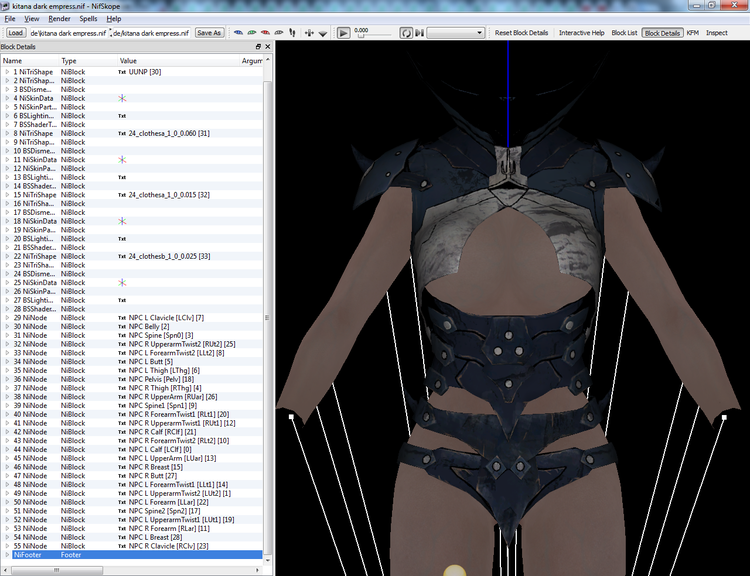Click Txt icon beside NPC R Breast [15]
Viewport: 750px width, 576px height.
click(122, 467)
